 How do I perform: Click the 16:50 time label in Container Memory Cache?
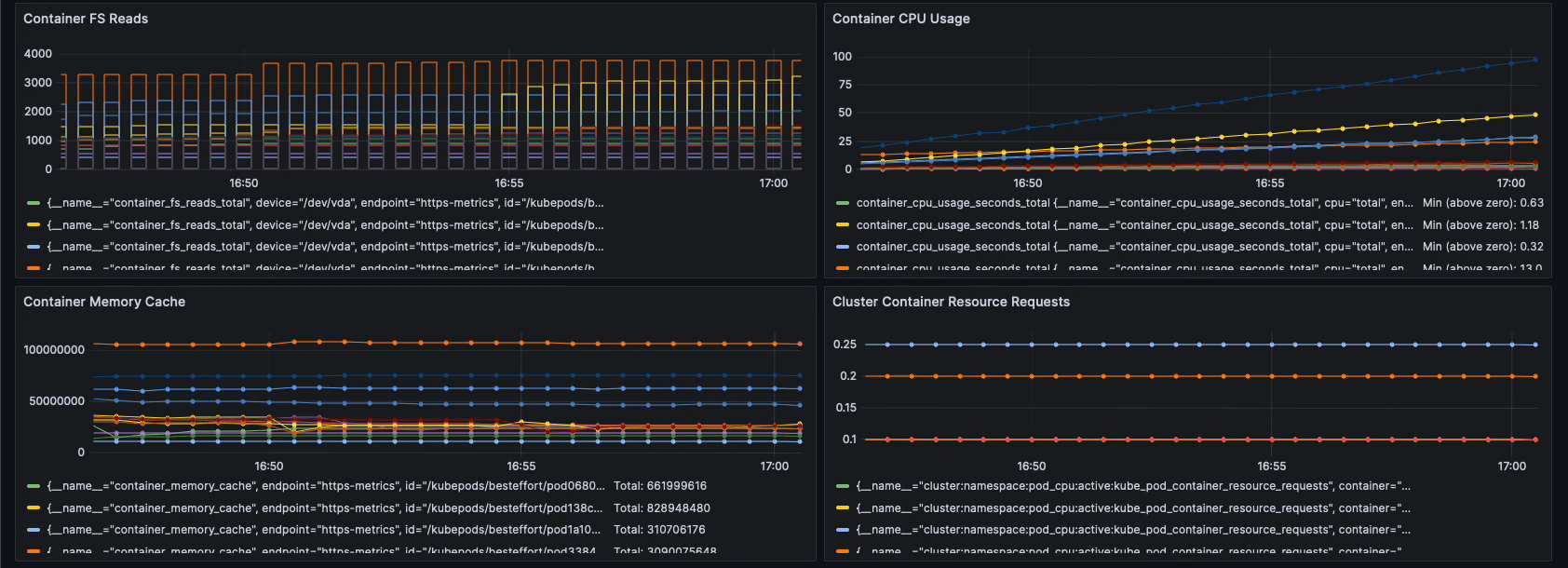269,467
